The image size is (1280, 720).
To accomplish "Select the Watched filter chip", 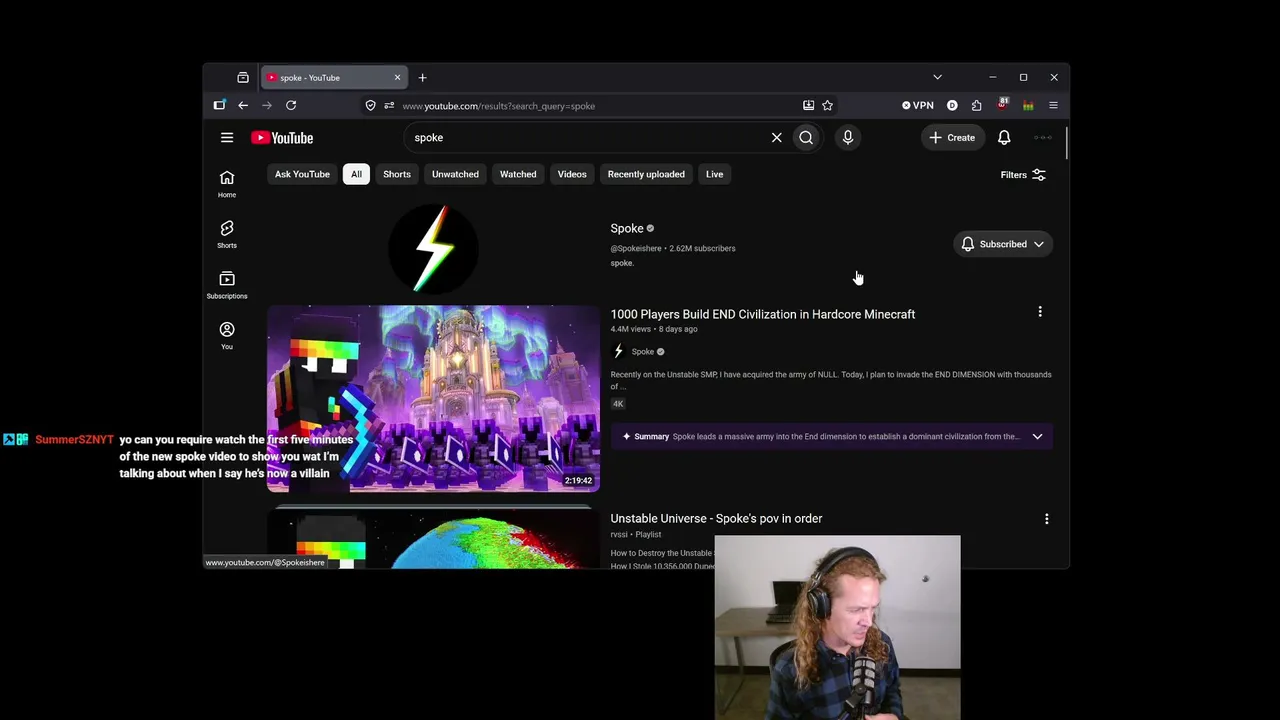I will (x=518, y=174).
